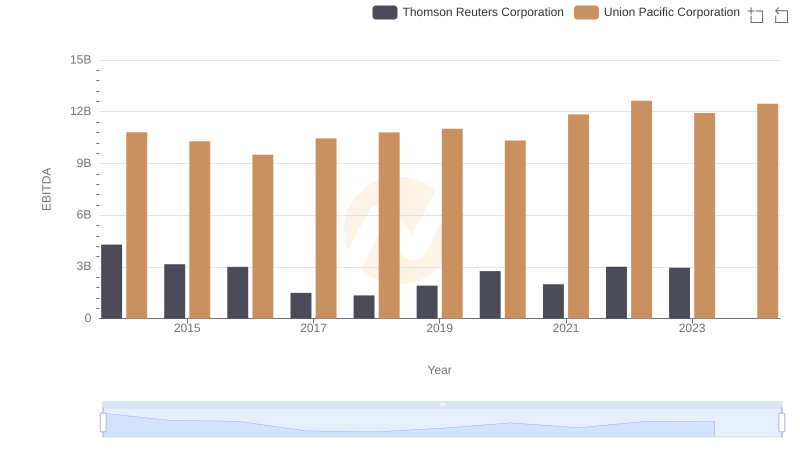Click the 2023 x-axis label
800x461 pixels.
(x=692, y=328)
